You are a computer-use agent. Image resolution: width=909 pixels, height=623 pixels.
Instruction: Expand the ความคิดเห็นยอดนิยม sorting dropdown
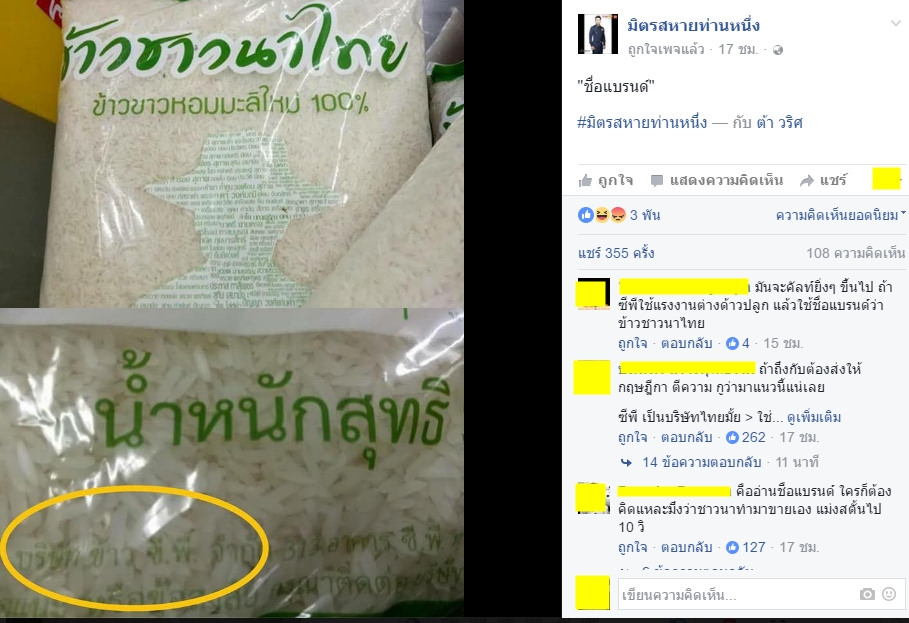[840, 215]
